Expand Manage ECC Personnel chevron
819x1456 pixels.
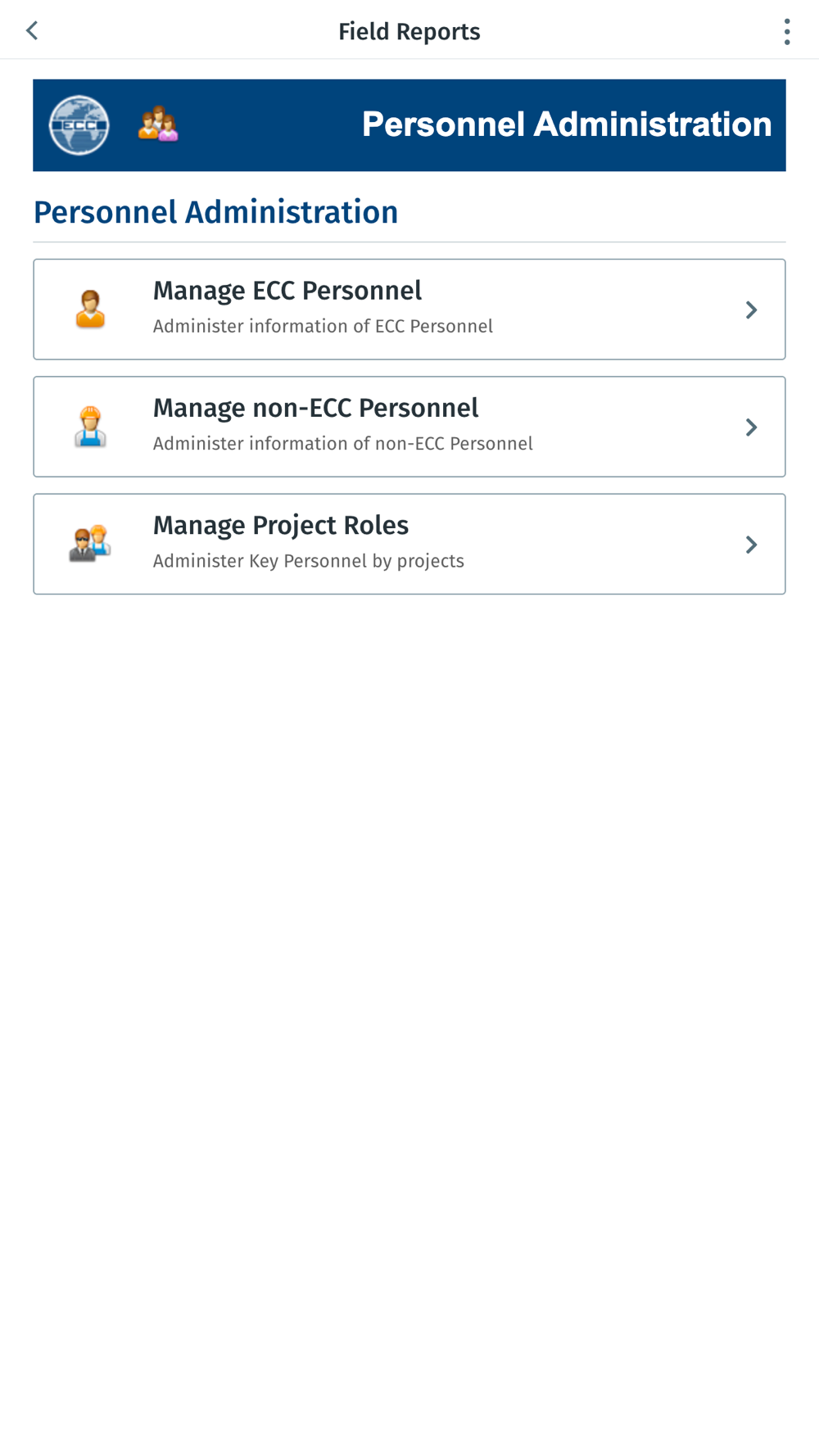pyautogui.click(x=751, y=310)
